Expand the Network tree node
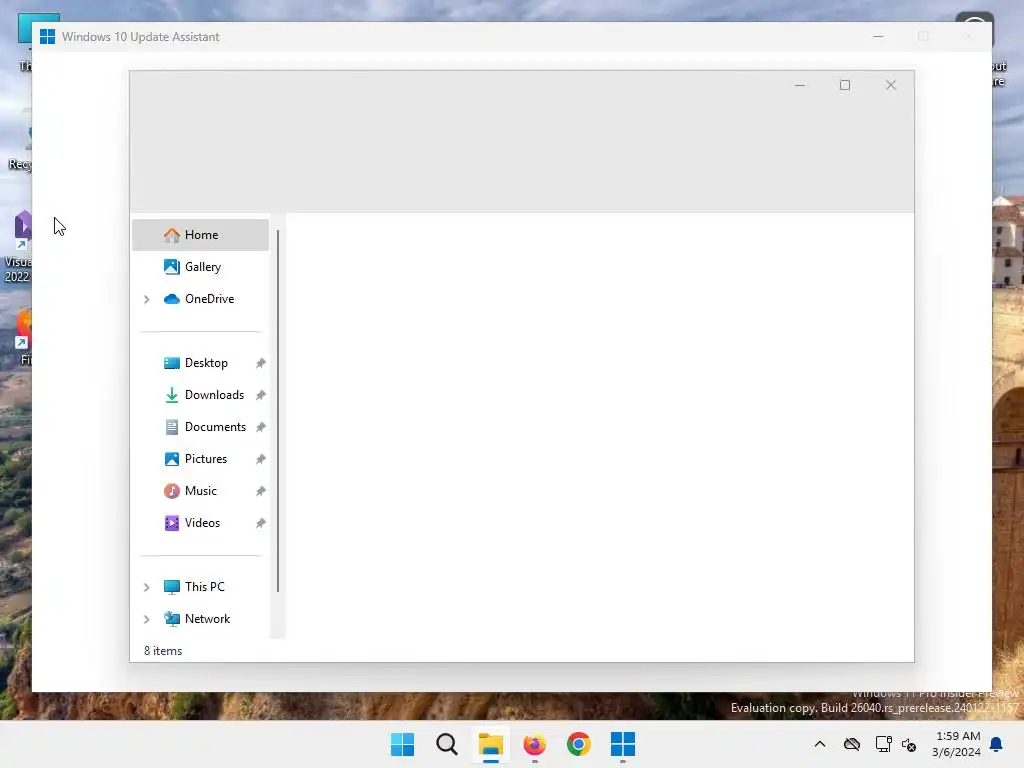 coord(147,619)
